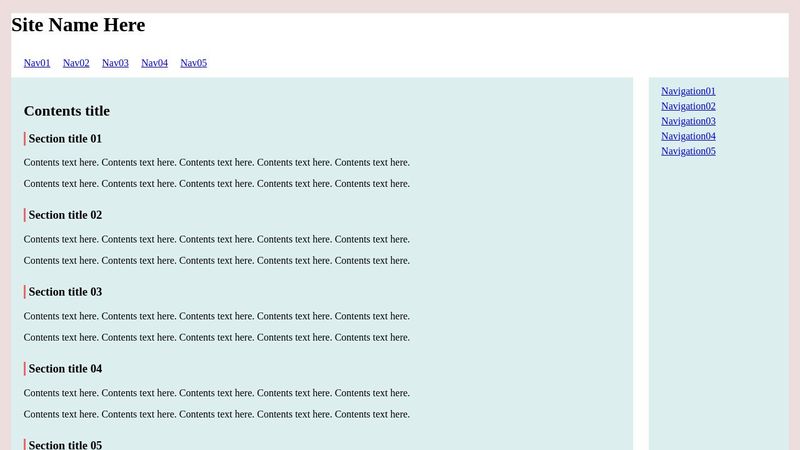
Task: Click the "Site Name Here" heading
Action: pos(78,25)
